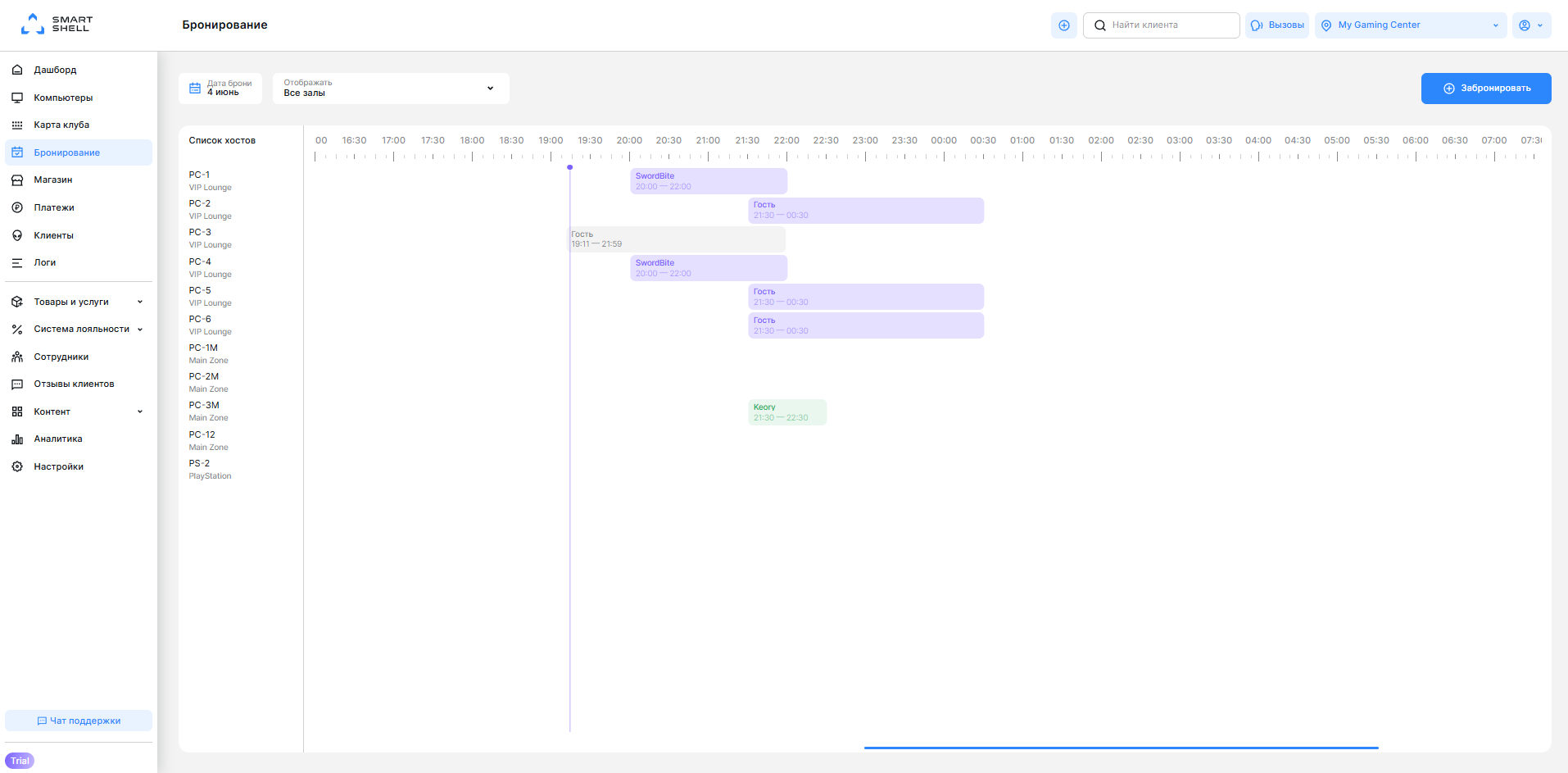Screen dimensions: 1568x773
Task: Click the Контент tiles icon
Action: (17, 412)
